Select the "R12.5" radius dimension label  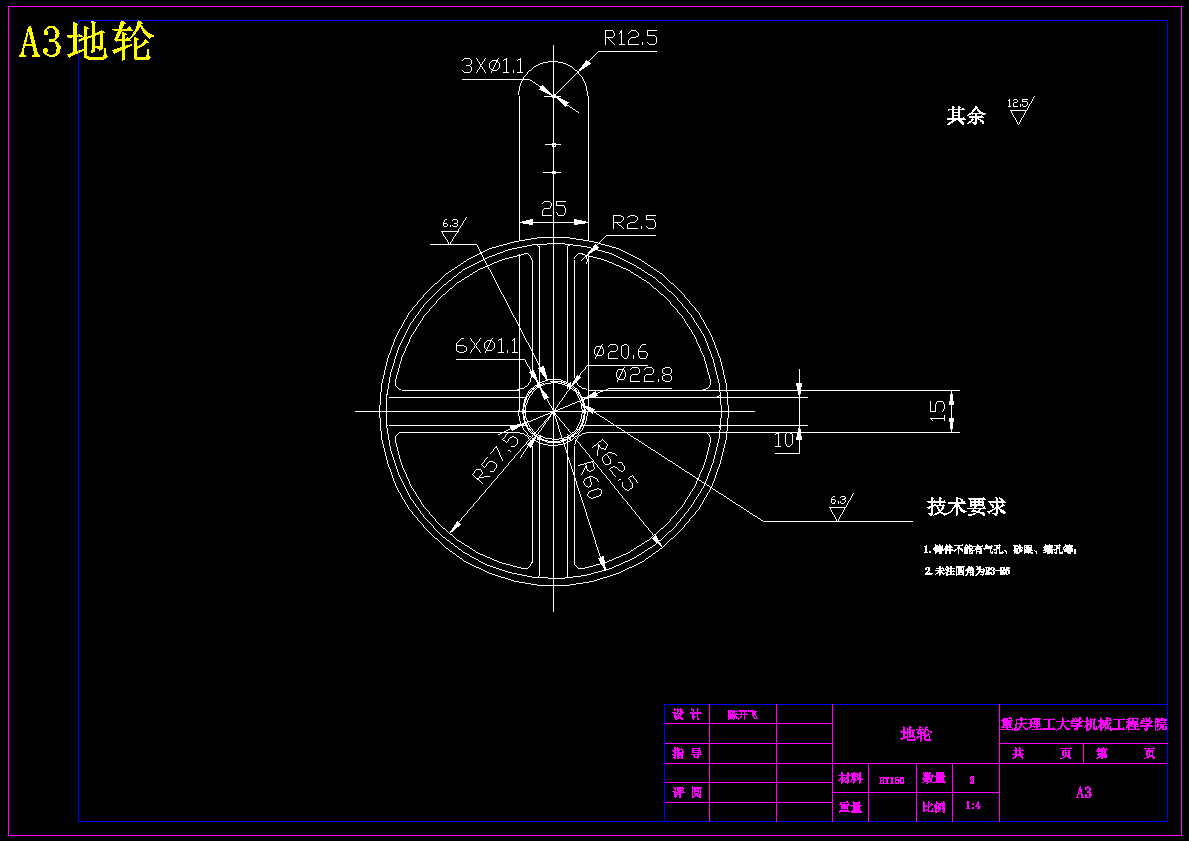[x=630, y=38]
